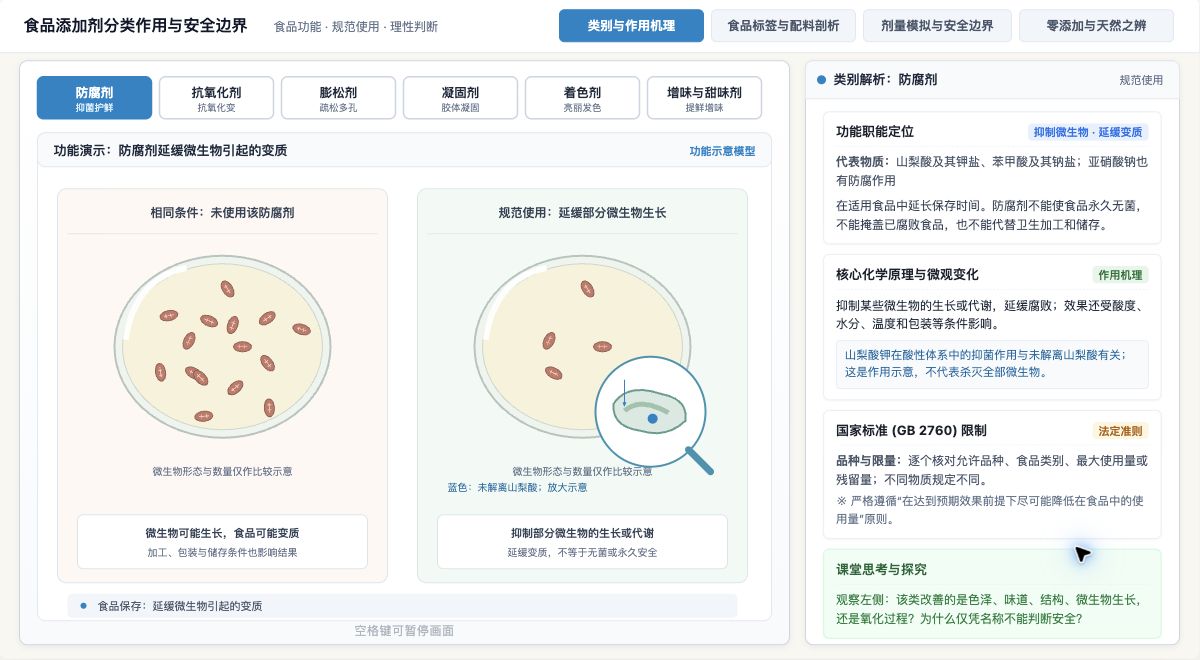Go to 零添加与天然之辨 tab
This screenshot has width=1200, height=660.
click(1096, 26)
